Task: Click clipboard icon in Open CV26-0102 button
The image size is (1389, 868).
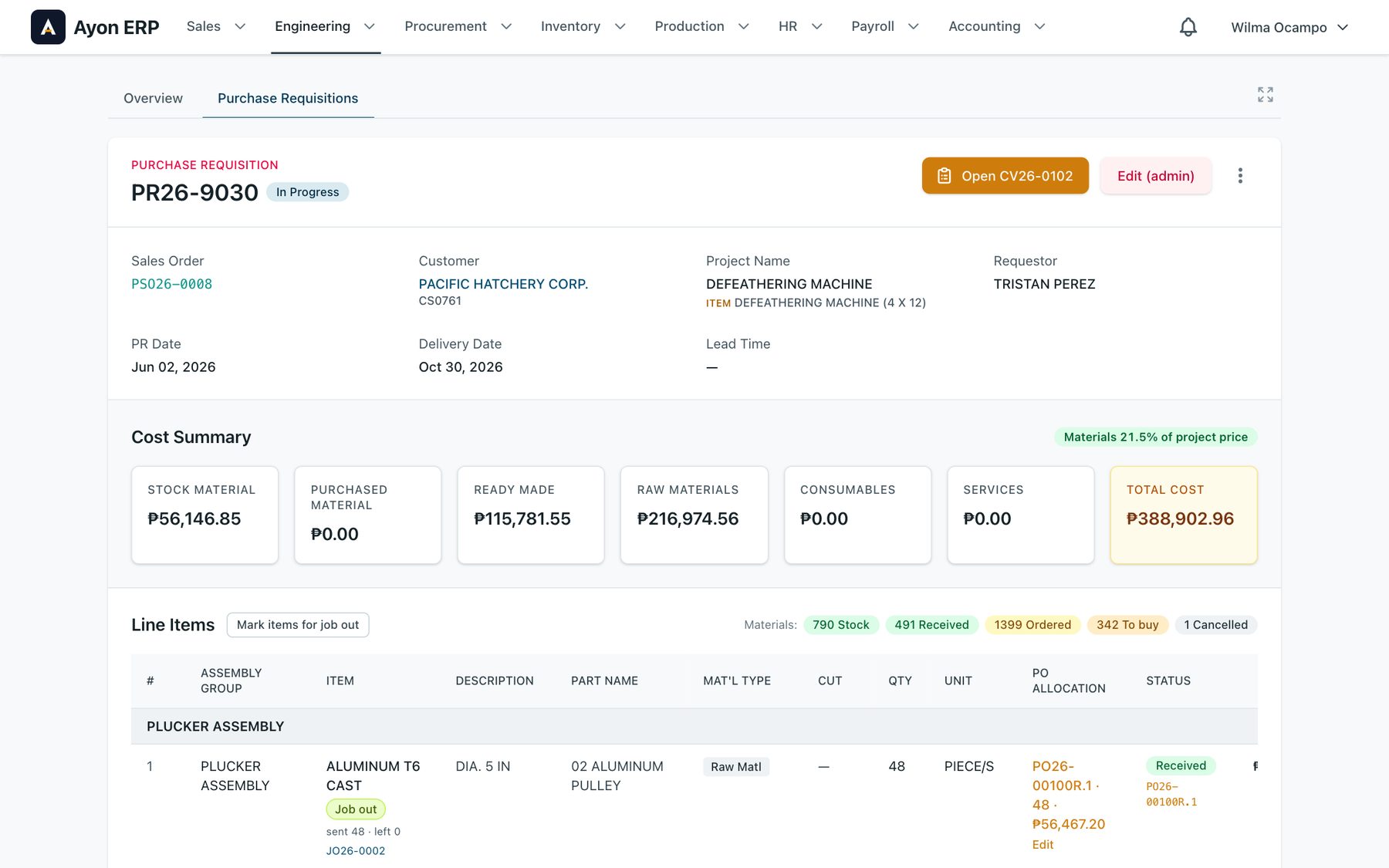Action: [945, 176]
